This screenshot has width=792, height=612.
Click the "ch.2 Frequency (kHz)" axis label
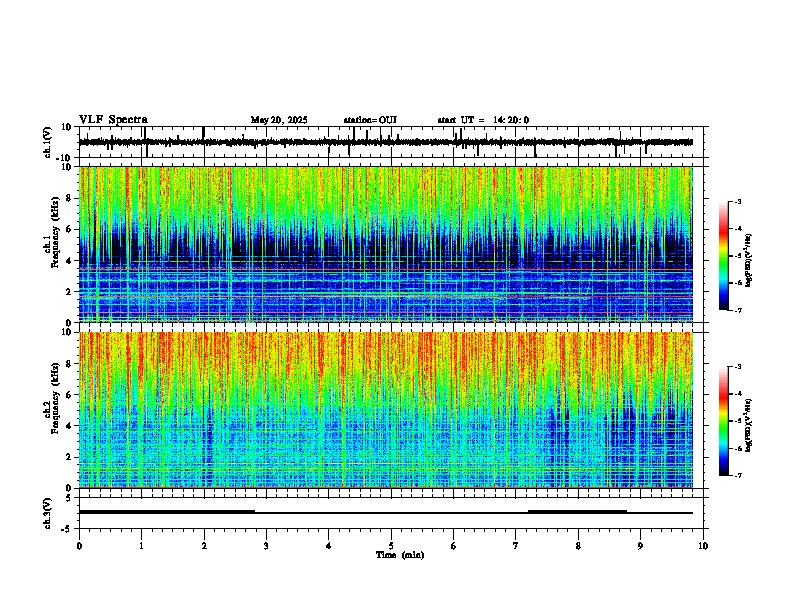point(52,398)
